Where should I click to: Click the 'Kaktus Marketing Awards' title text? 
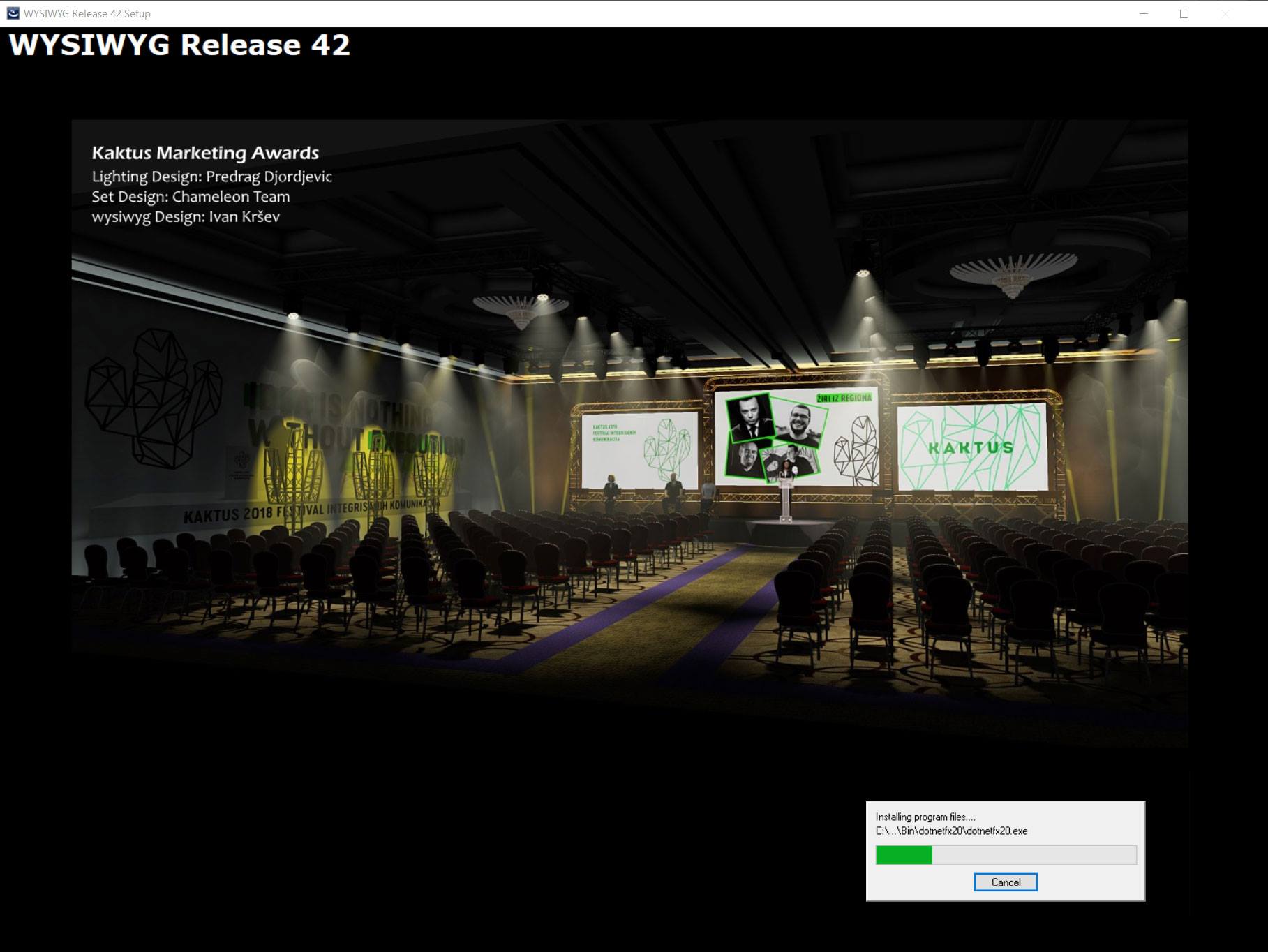pyautogui.click(x=205, y=153)
